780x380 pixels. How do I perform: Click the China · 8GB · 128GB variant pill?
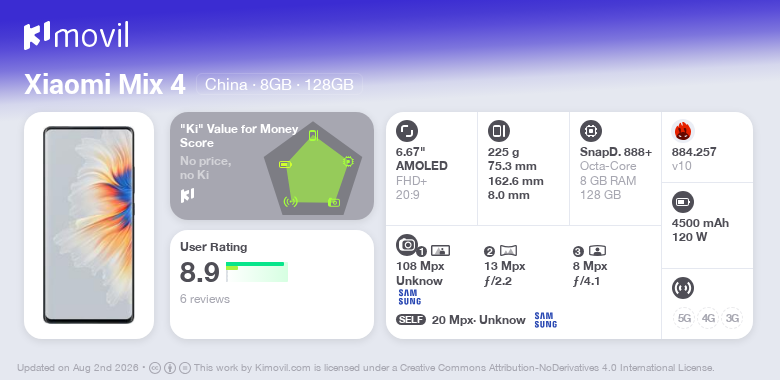coord(280,85)
